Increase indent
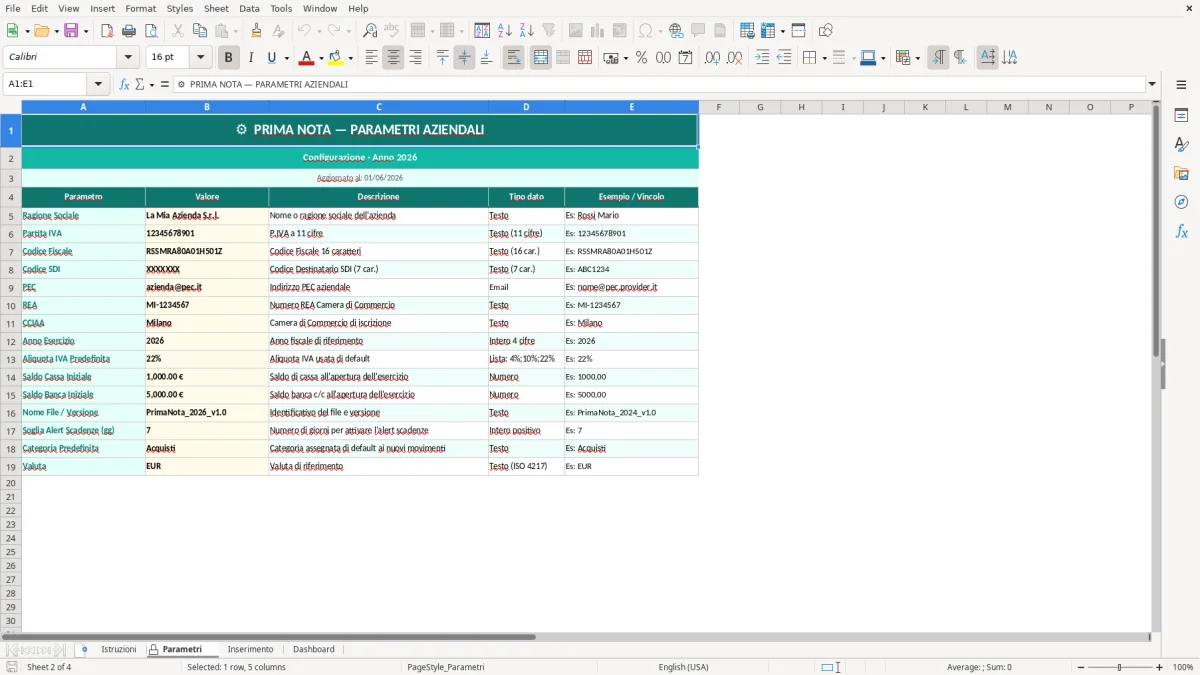Viewport: 1200px width, 675px height. click(762, 58)
